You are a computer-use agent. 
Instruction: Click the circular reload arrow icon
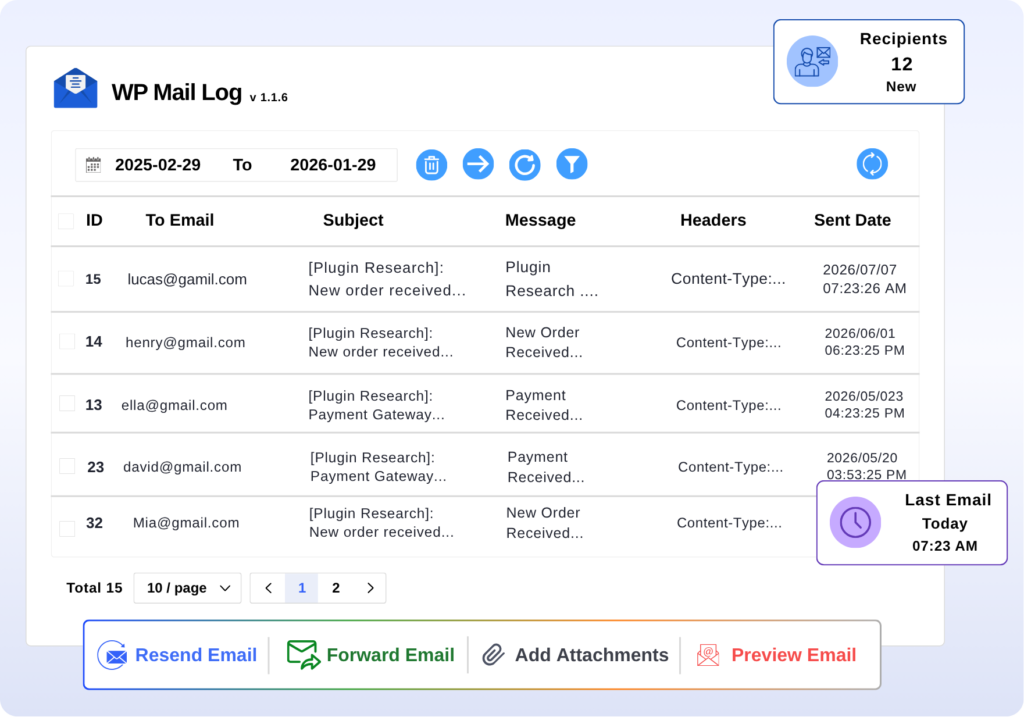coord(524,165)
